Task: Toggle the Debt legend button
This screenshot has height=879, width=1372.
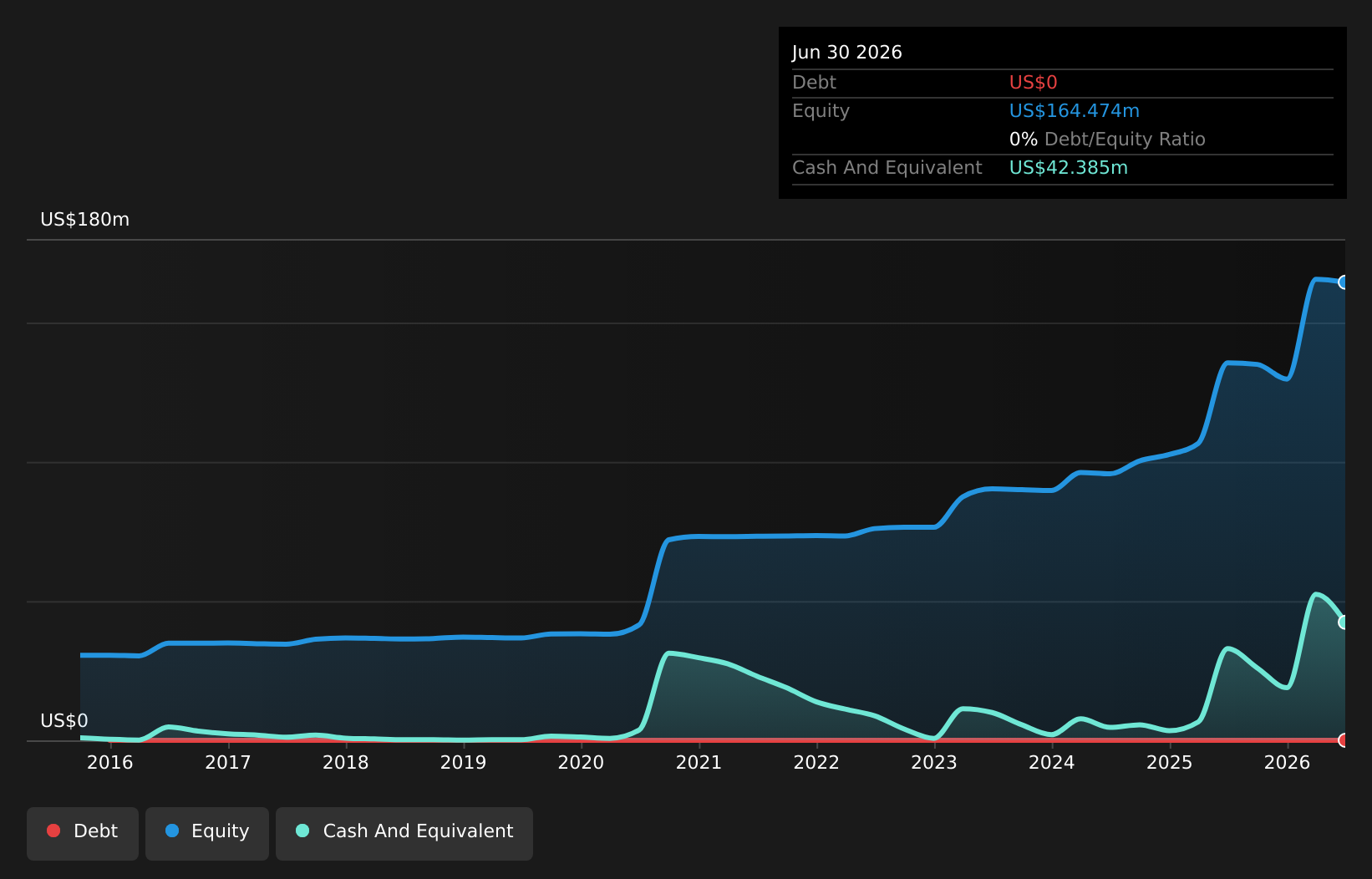Action: pyautogui.click(x=83, y=833)
